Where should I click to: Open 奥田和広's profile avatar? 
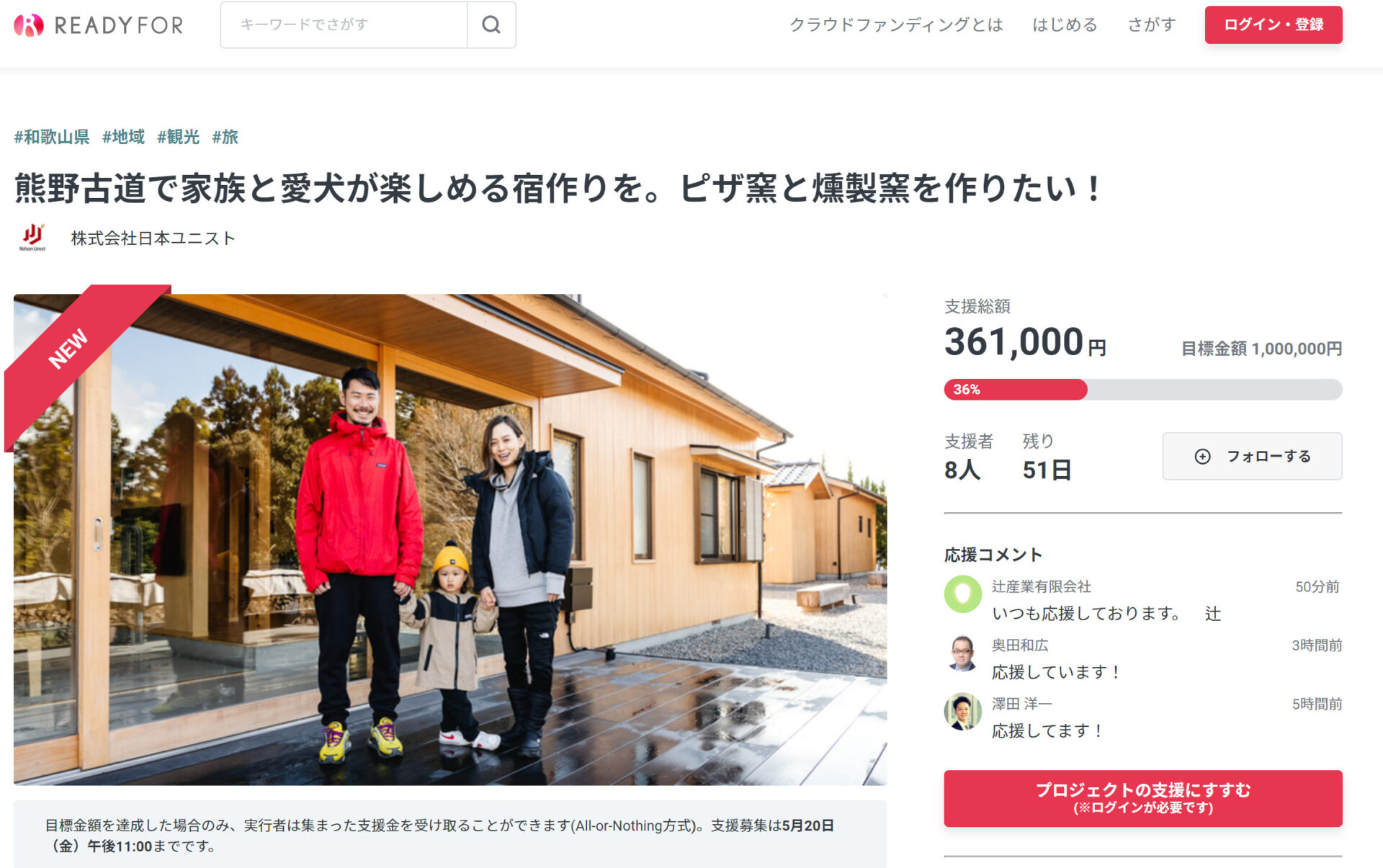963,653
